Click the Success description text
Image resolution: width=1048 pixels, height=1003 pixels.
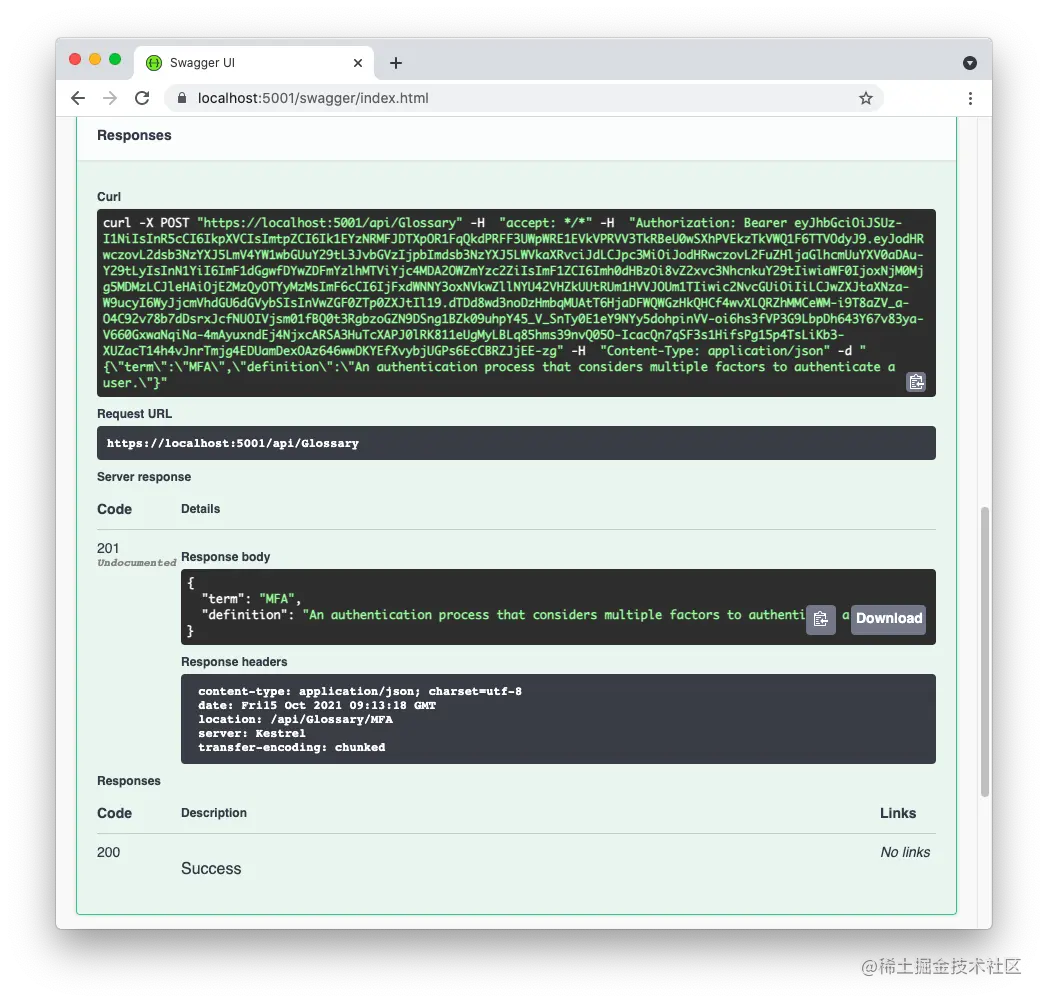tap(211, 868)
